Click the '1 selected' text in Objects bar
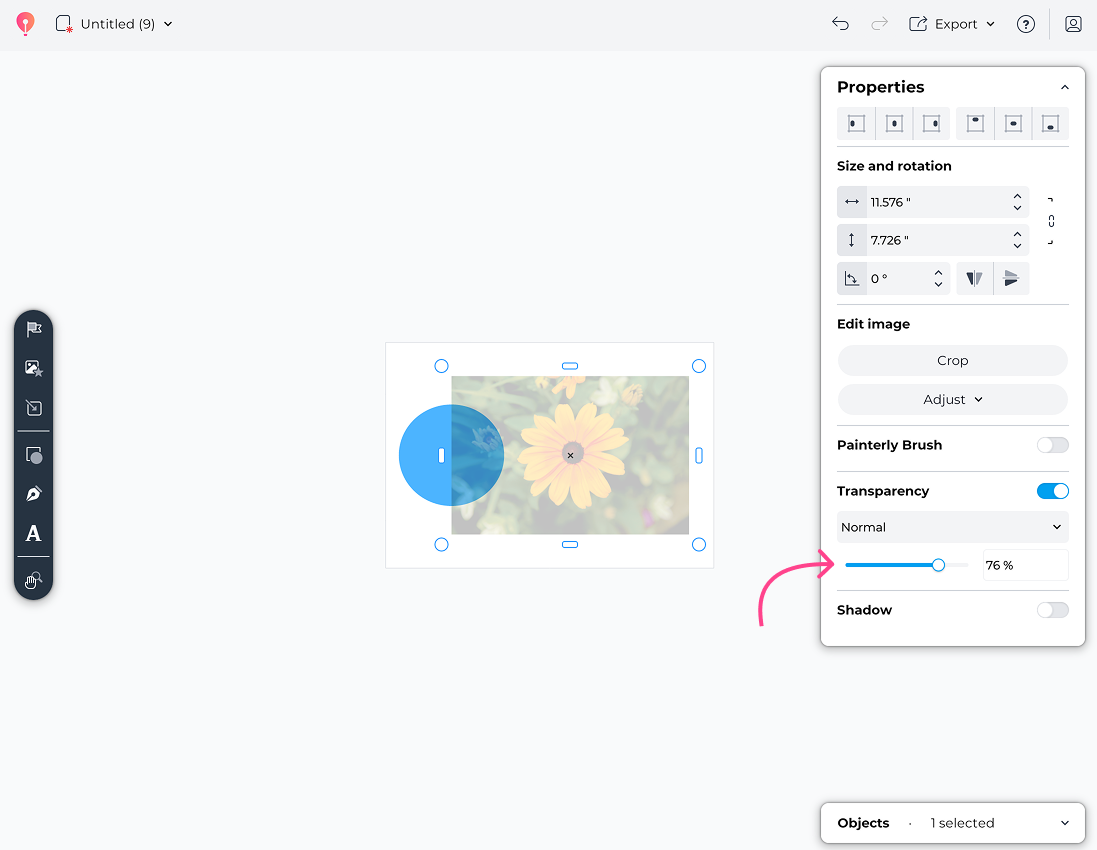1097x850 pixels. 962,823
